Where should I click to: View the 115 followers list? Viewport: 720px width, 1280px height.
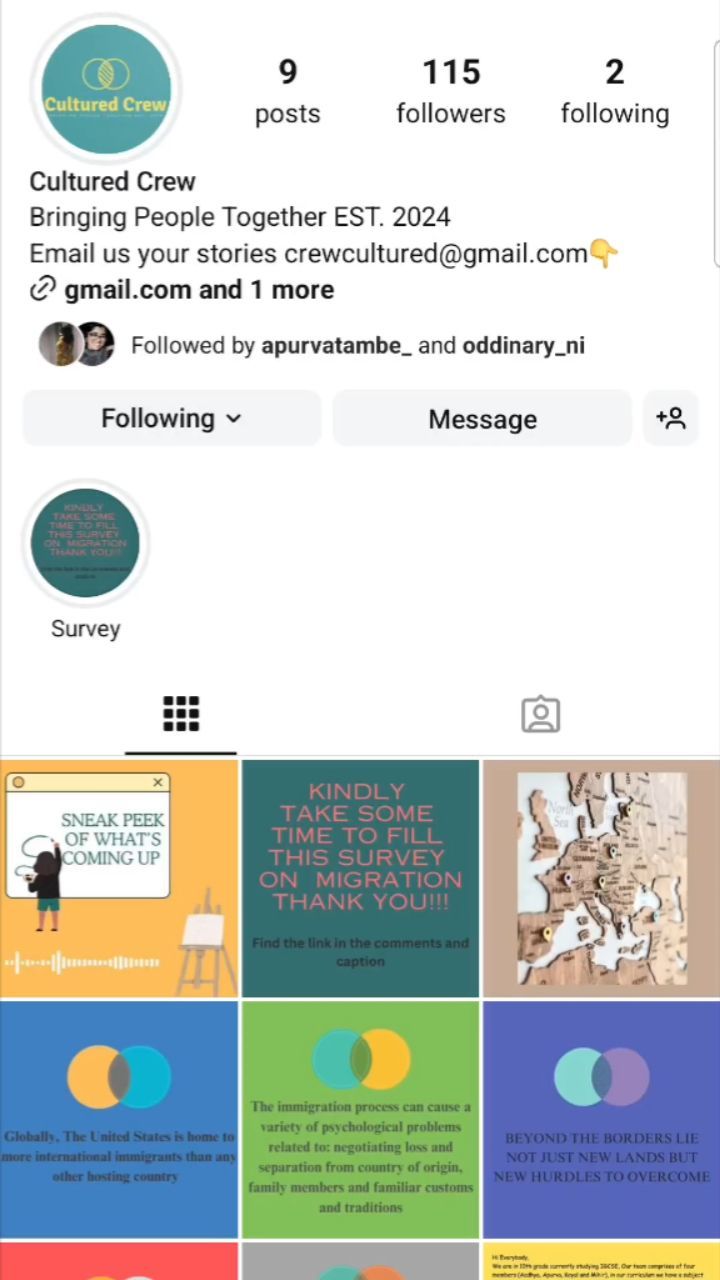click(x=451, y=92)
